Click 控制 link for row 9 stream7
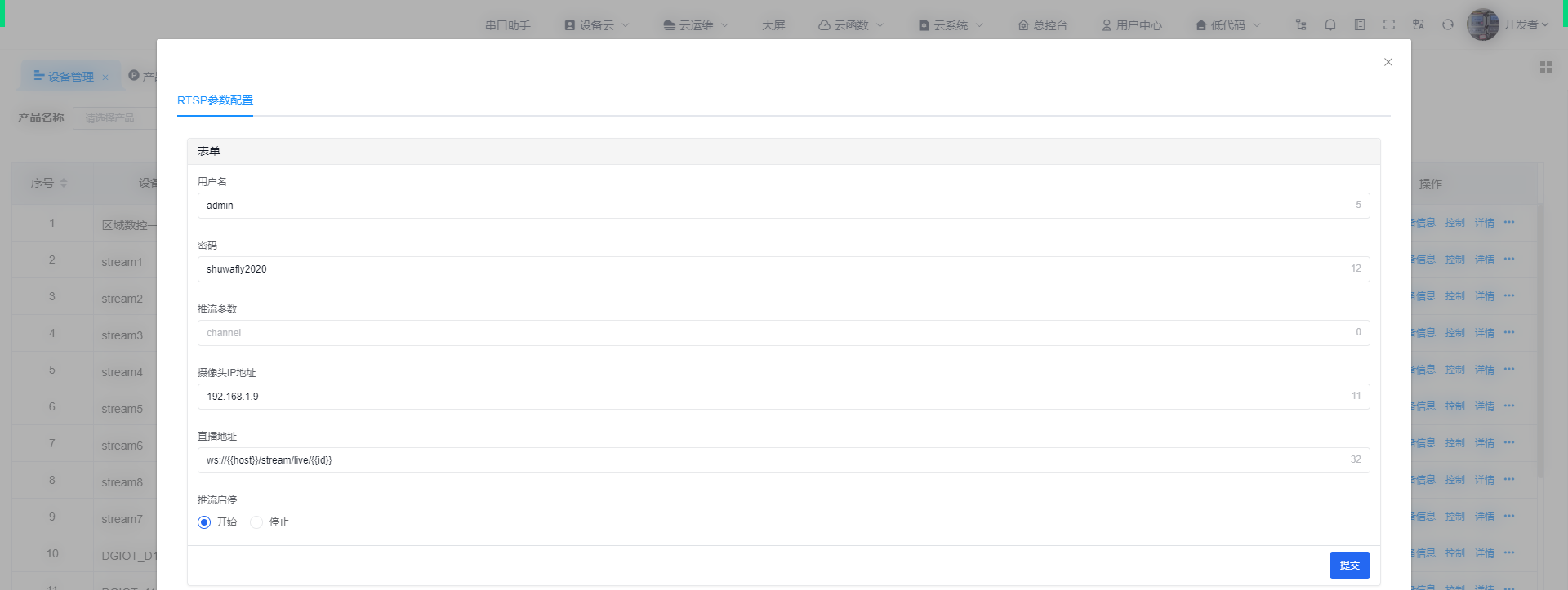Image resolution: width=1568 pixels, height=590 pixels. (x=1455, y=517)
